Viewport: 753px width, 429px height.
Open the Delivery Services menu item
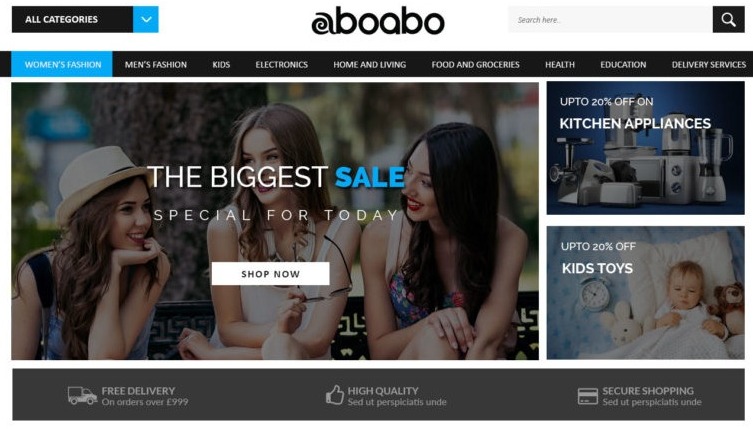pyautogui.click(x=709, y=64)
